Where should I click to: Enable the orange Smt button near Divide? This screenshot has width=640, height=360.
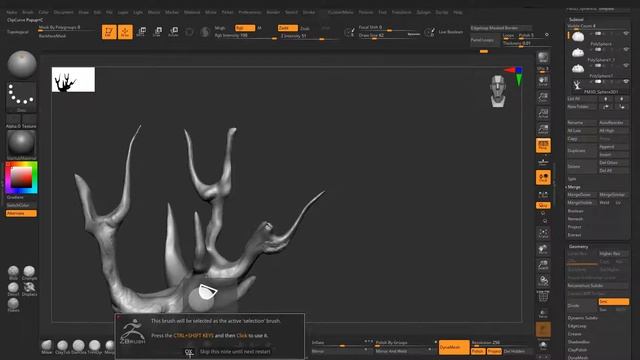[613, 302]
